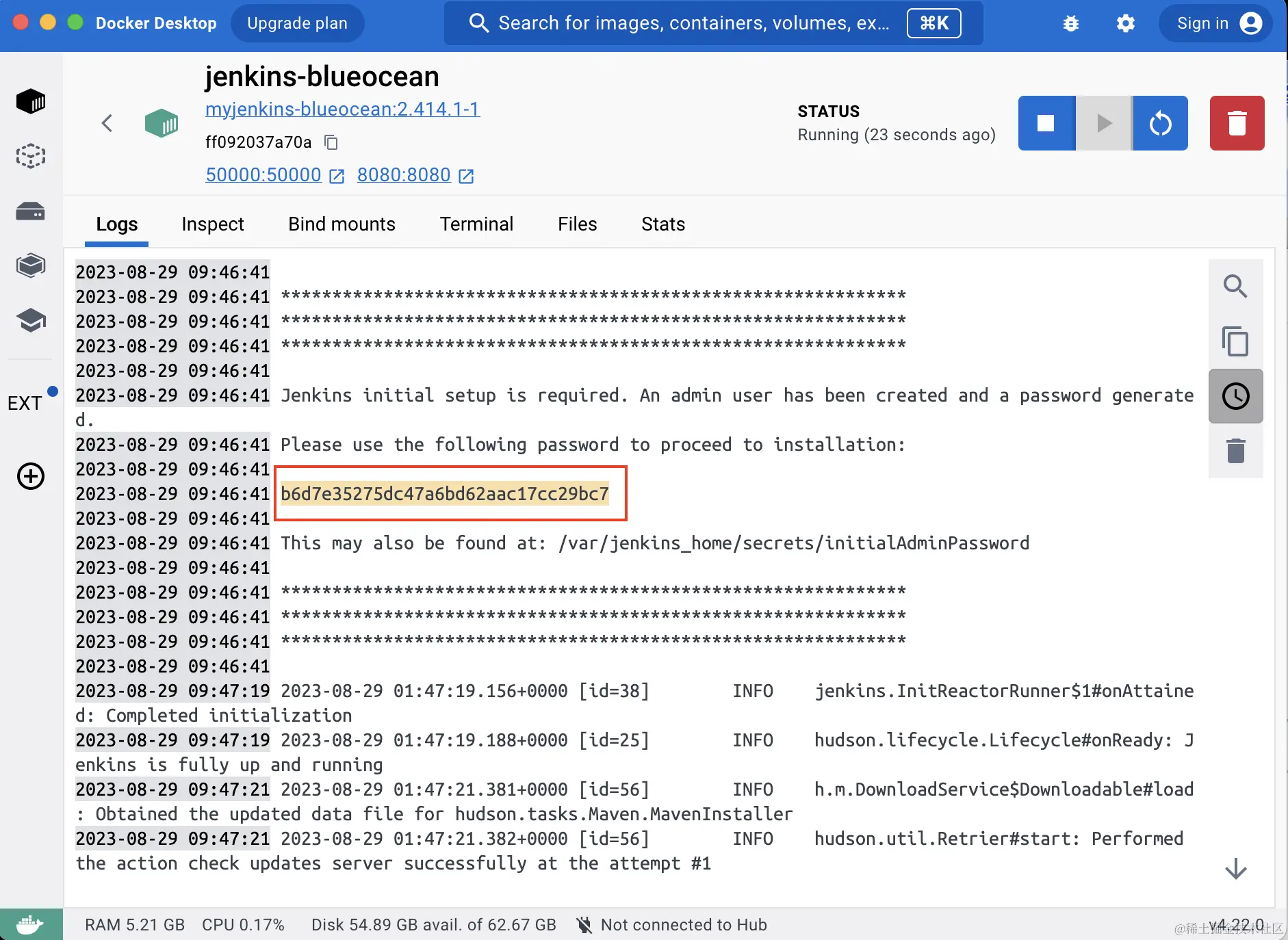Open the Bind mounts tab

(x=342, y=224)
